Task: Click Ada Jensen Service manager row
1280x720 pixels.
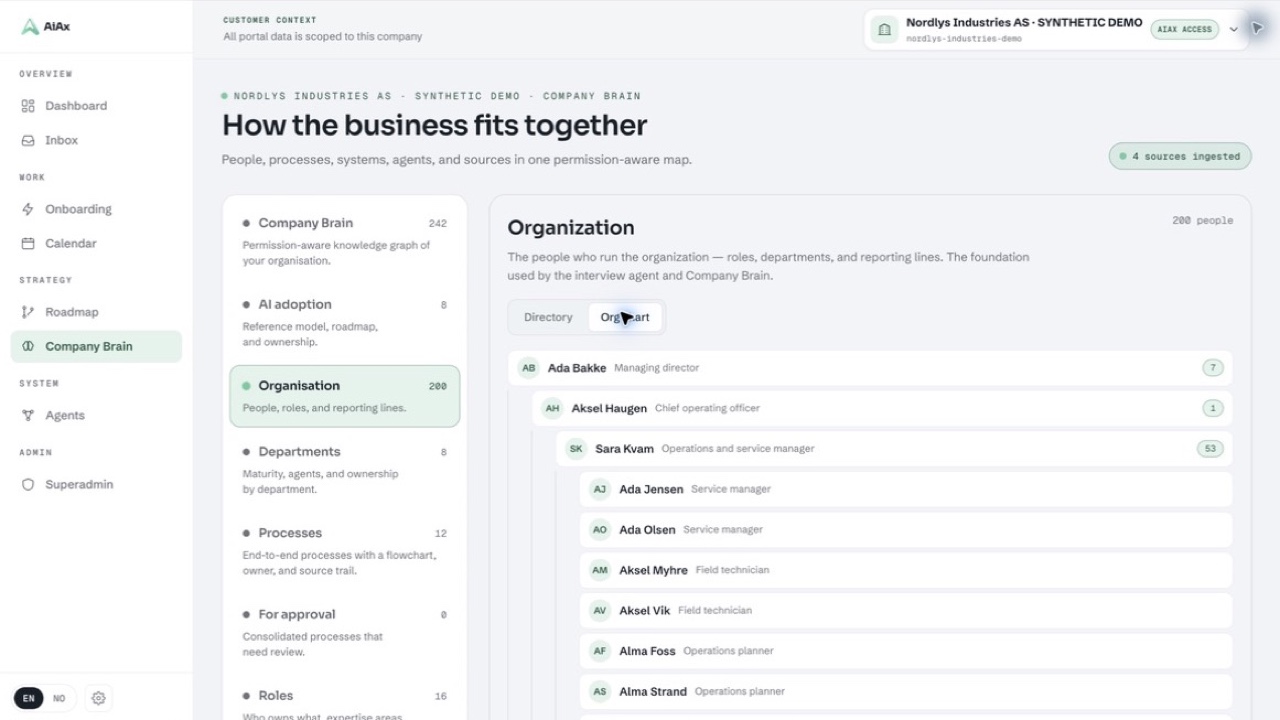Action: coord(906,489)
